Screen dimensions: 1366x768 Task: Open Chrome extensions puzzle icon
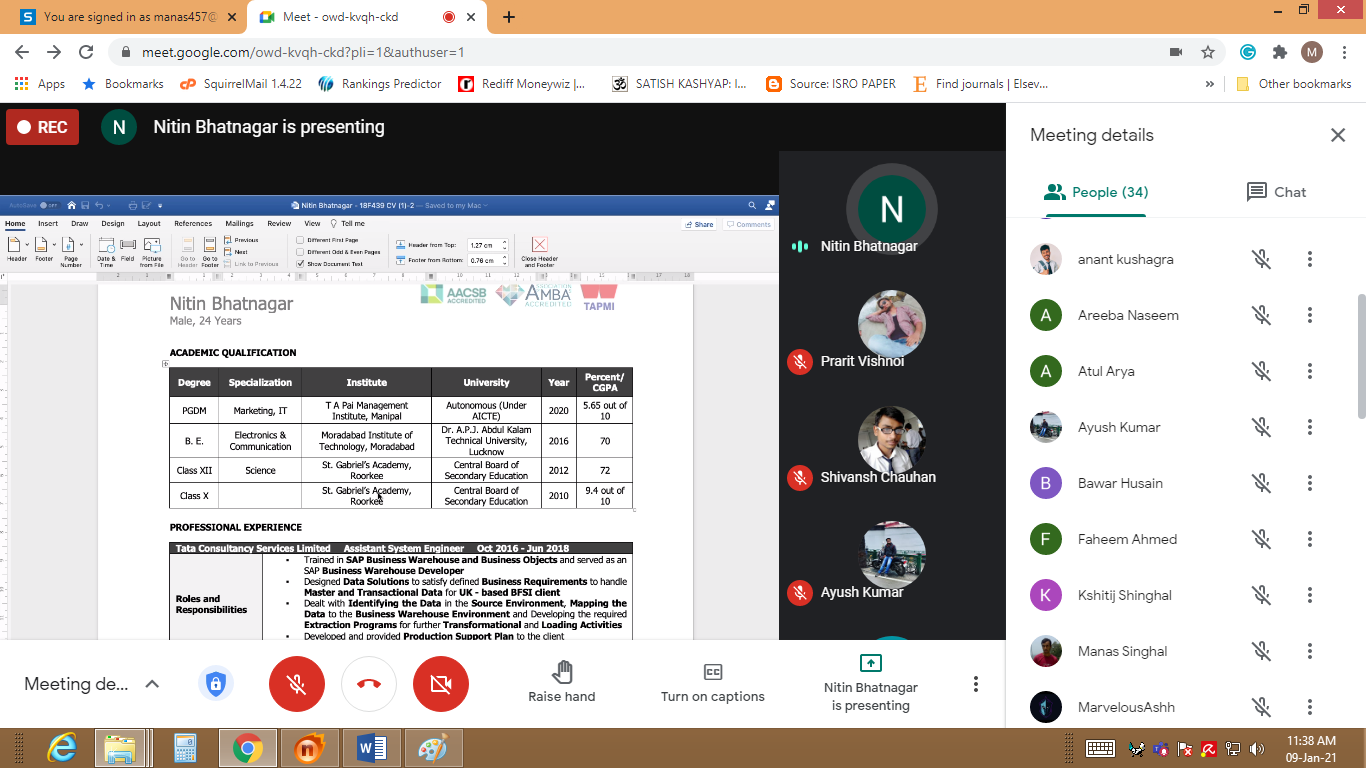click(x=1279, y=52)
